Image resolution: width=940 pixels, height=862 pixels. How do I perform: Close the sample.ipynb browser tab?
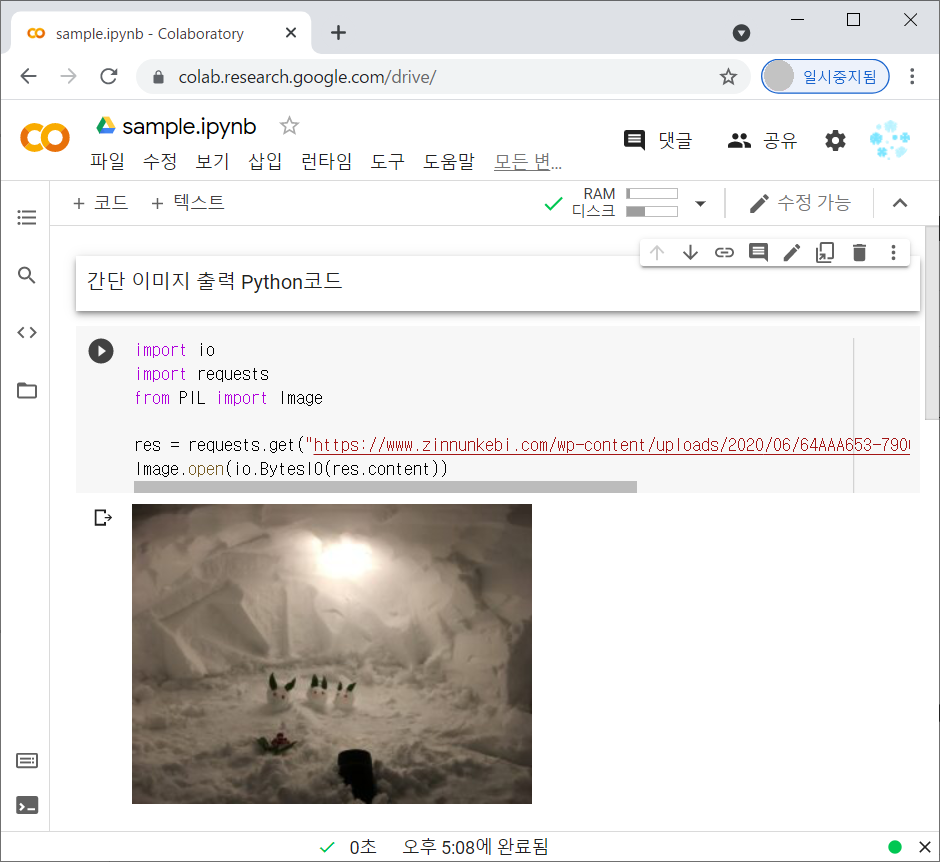291,33
